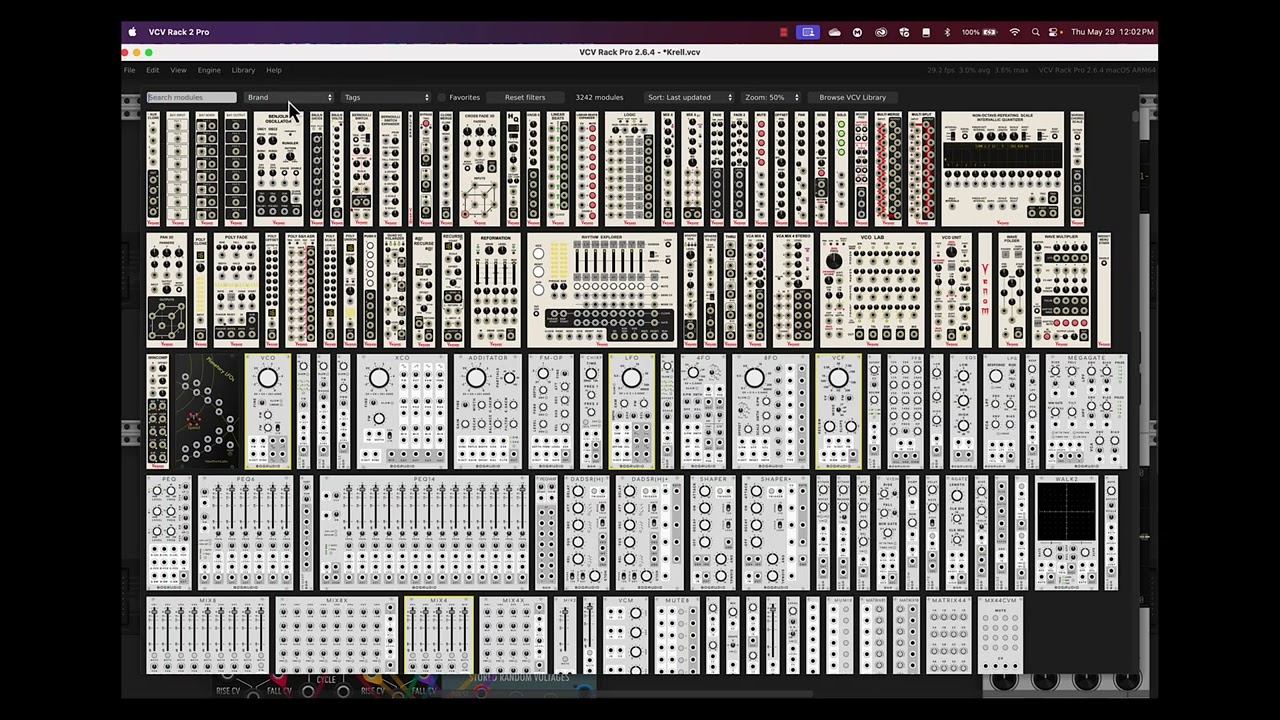Select the Pan 3D module
1280x720 pixels.
point(166,290)
